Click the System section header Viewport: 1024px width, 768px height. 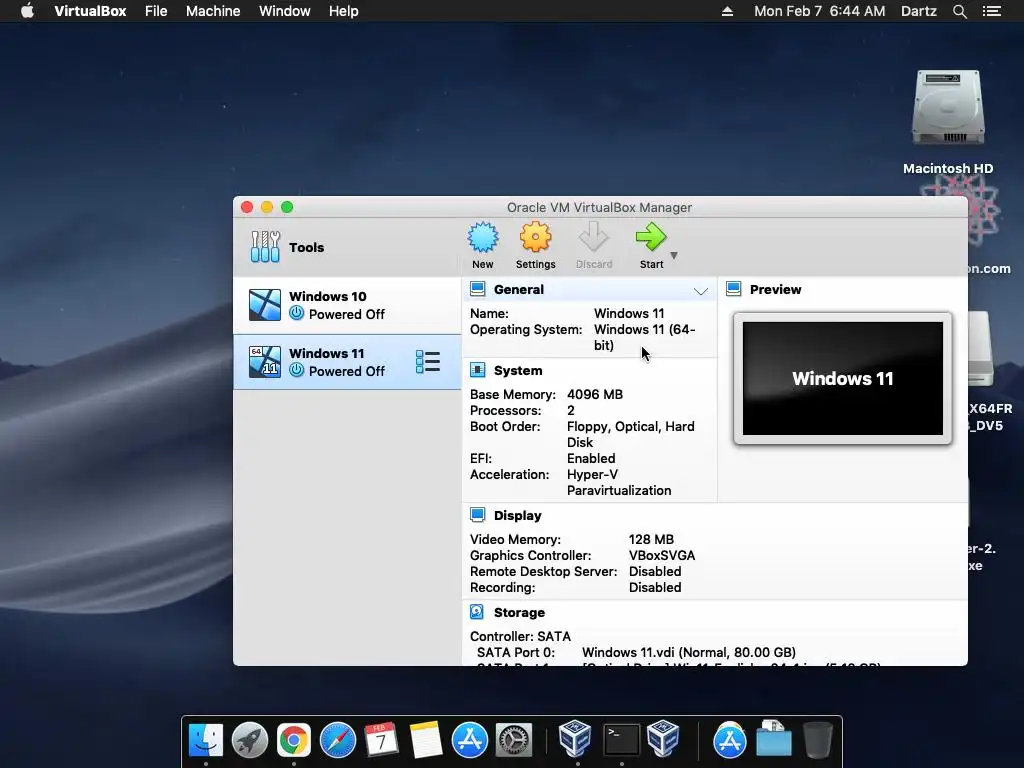tap(518, 370)
